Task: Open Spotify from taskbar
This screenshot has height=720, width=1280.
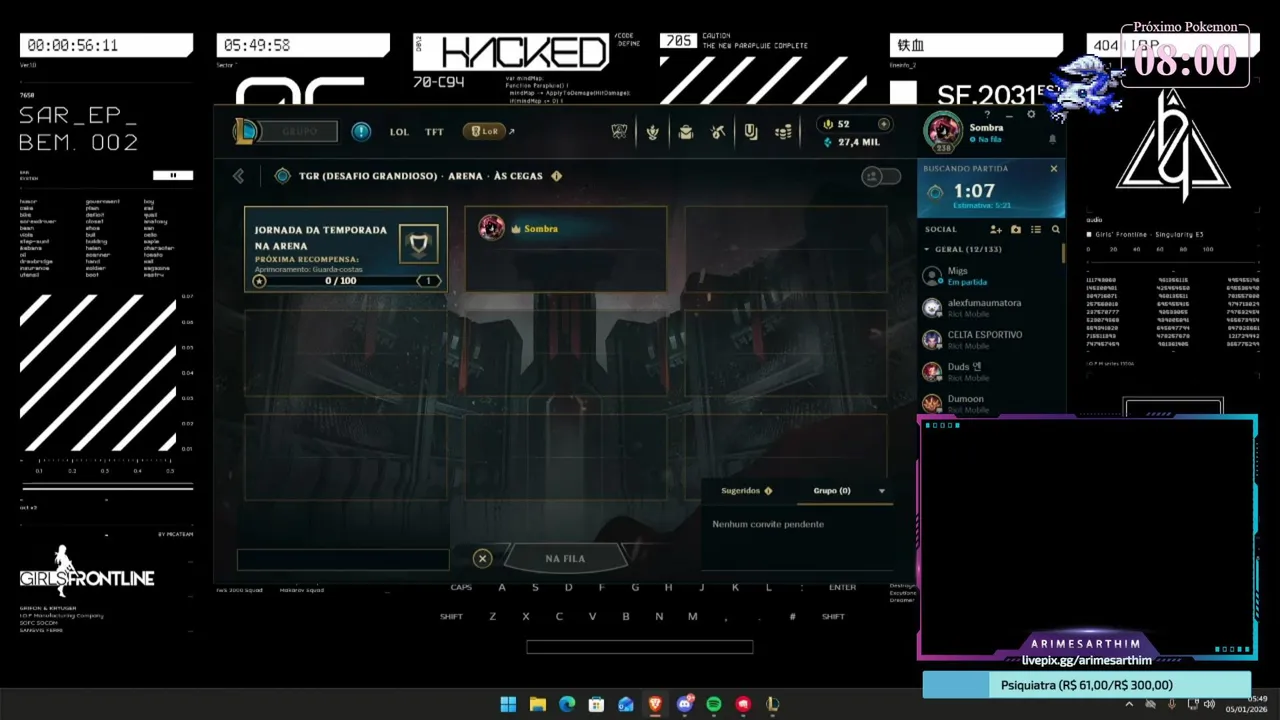Action: pyautogui.click(x=713, y=704)
